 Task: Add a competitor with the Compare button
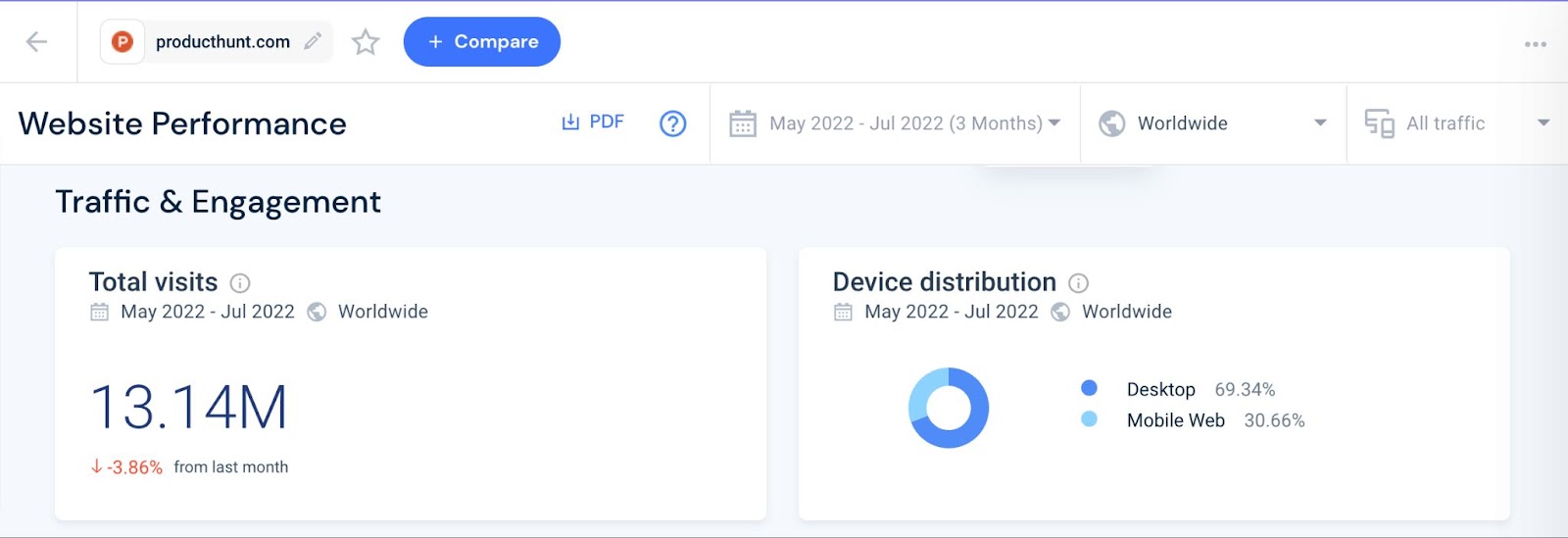[482, 42]
